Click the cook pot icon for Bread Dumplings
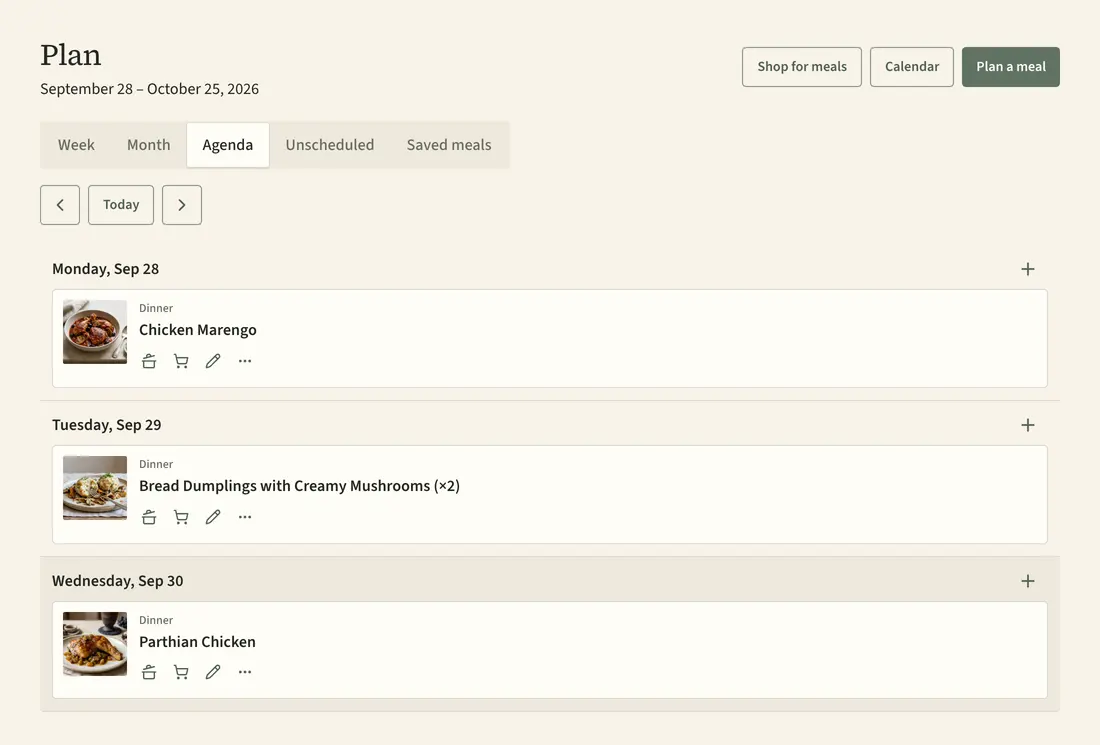 pos(149,517)
